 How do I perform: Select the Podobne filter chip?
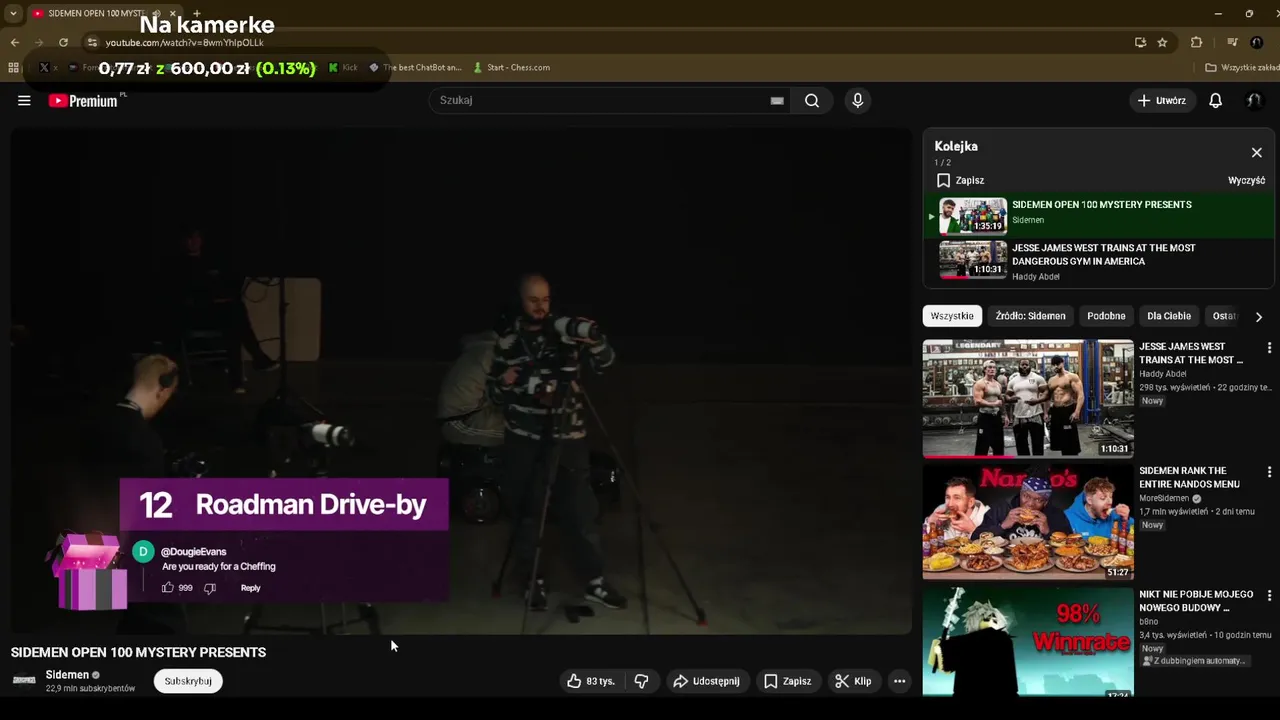(x=1106, y=316)
